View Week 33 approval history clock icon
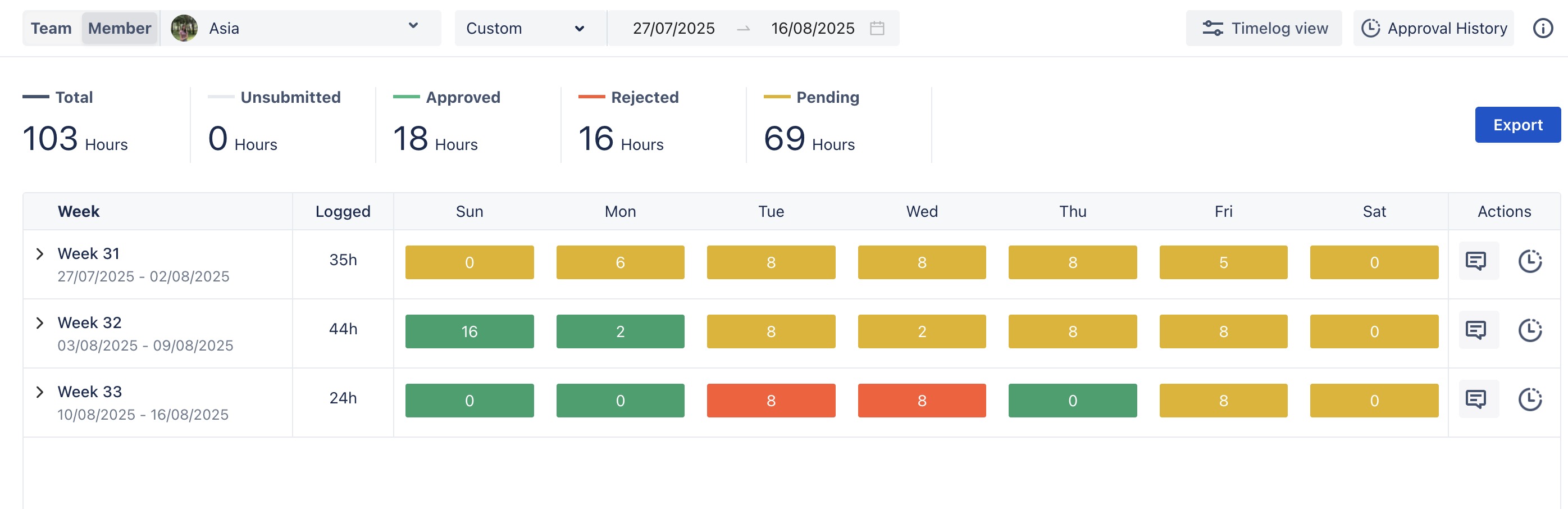Image resolution: width=1568 pixels, height=509 pixels. tap(1529, 399)
